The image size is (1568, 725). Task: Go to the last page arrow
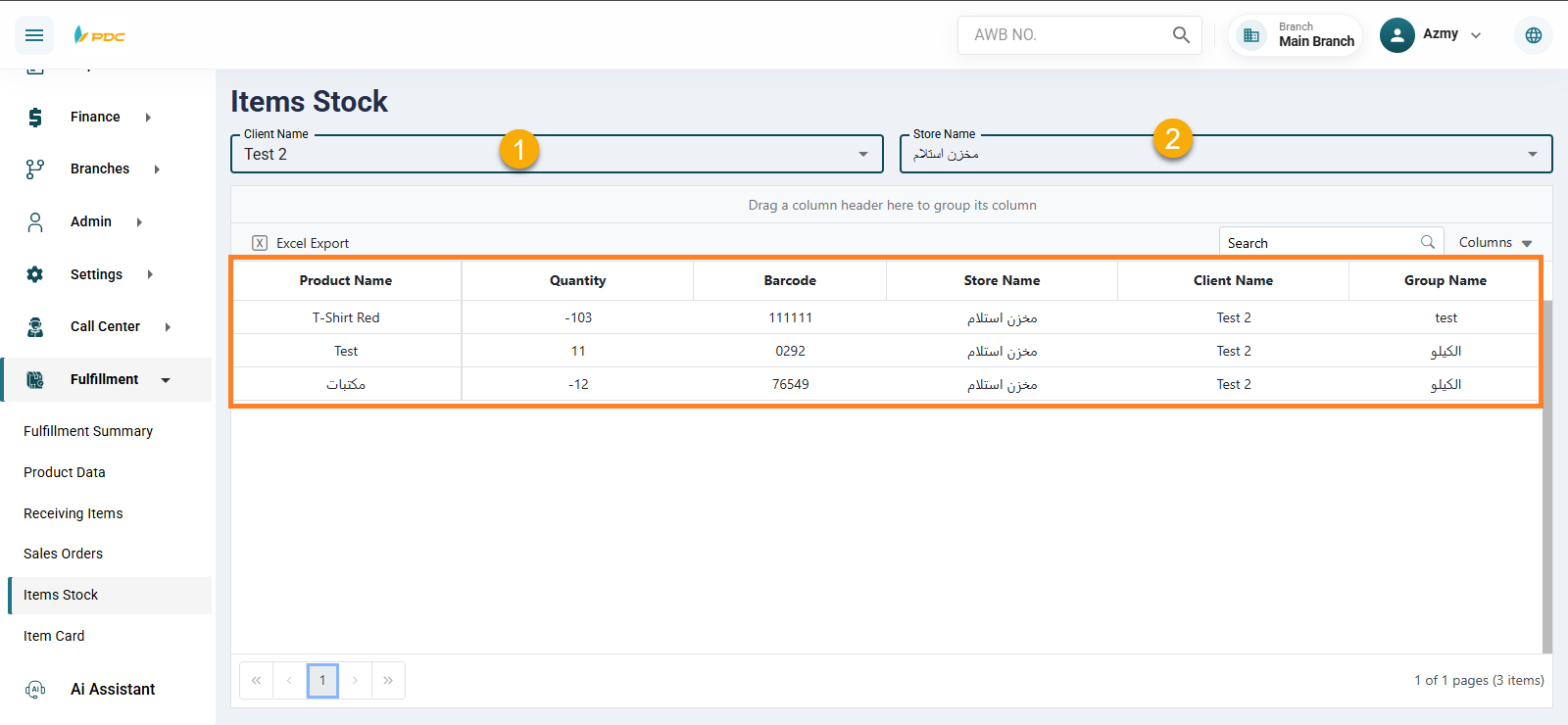click(388, 680)
